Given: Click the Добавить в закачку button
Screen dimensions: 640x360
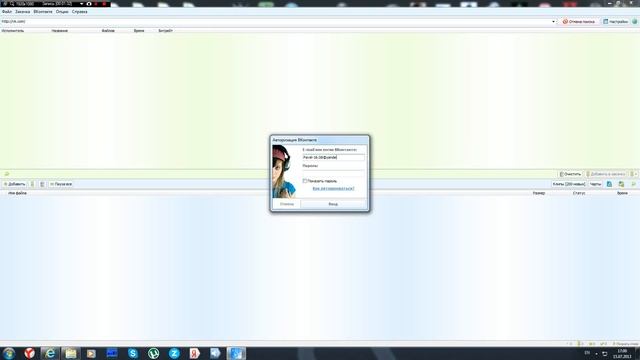Looking at the screenshot, I should (606, 174).
